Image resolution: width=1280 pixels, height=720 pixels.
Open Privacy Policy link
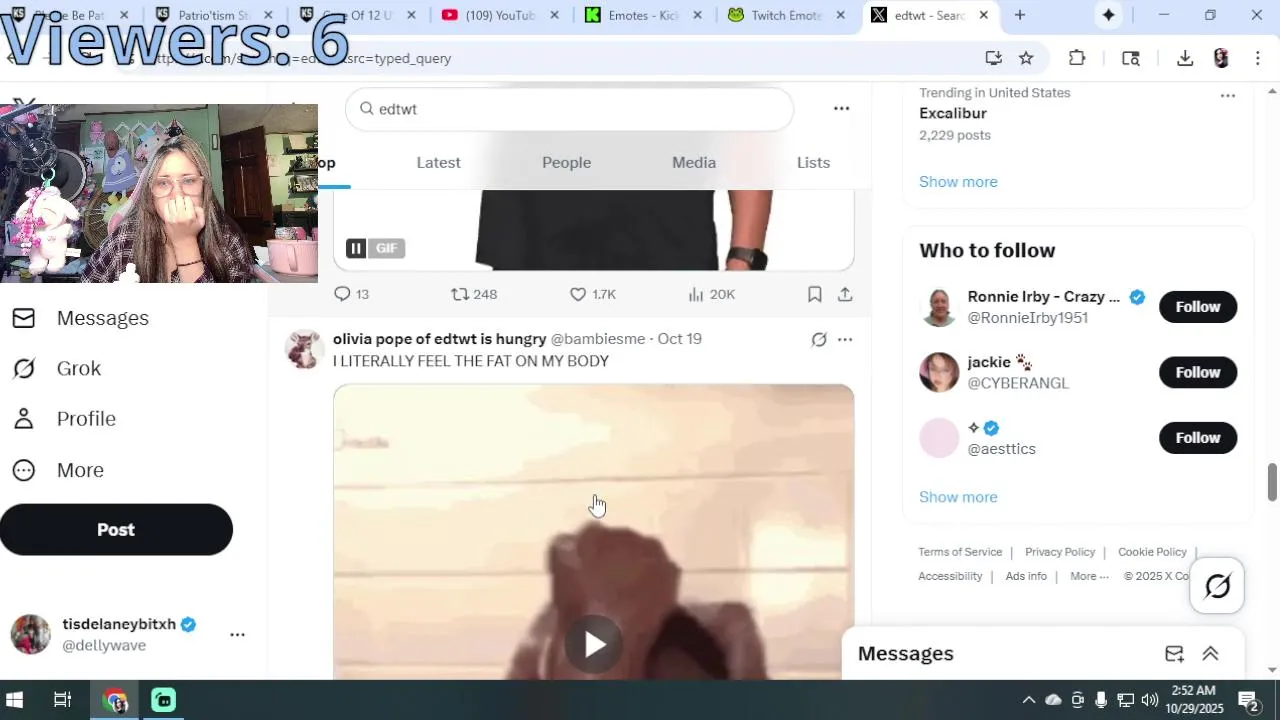(1060, 552)
